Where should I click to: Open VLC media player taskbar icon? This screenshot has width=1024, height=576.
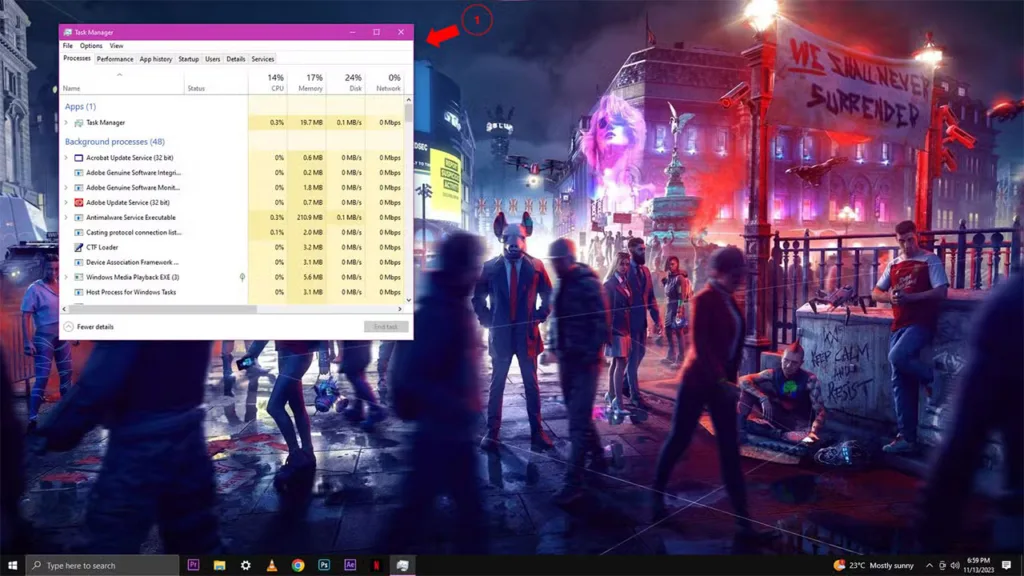272,565
